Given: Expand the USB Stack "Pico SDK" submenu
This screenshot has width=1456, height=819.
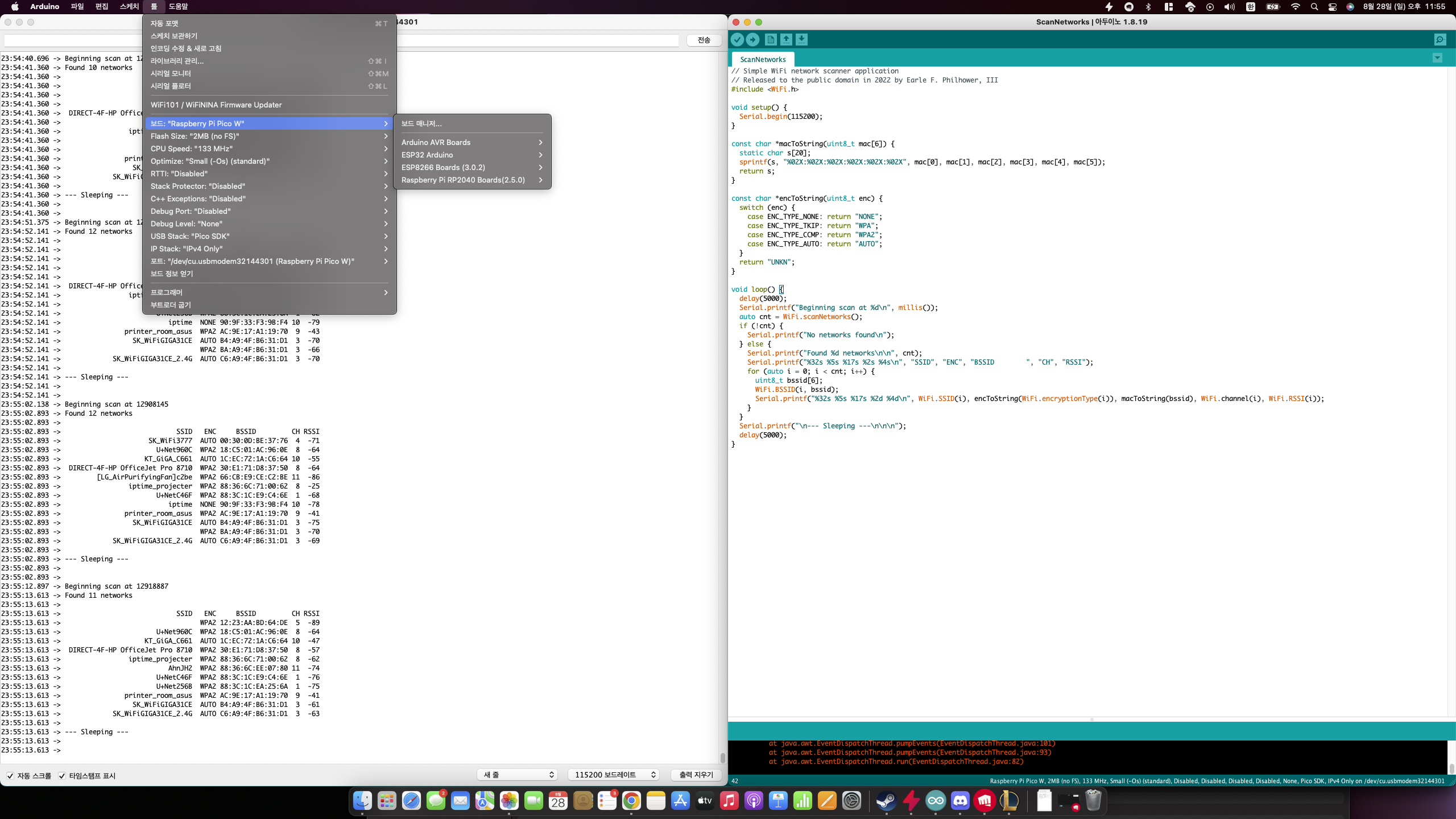Looking at the screenshot, I should [269, 236].
